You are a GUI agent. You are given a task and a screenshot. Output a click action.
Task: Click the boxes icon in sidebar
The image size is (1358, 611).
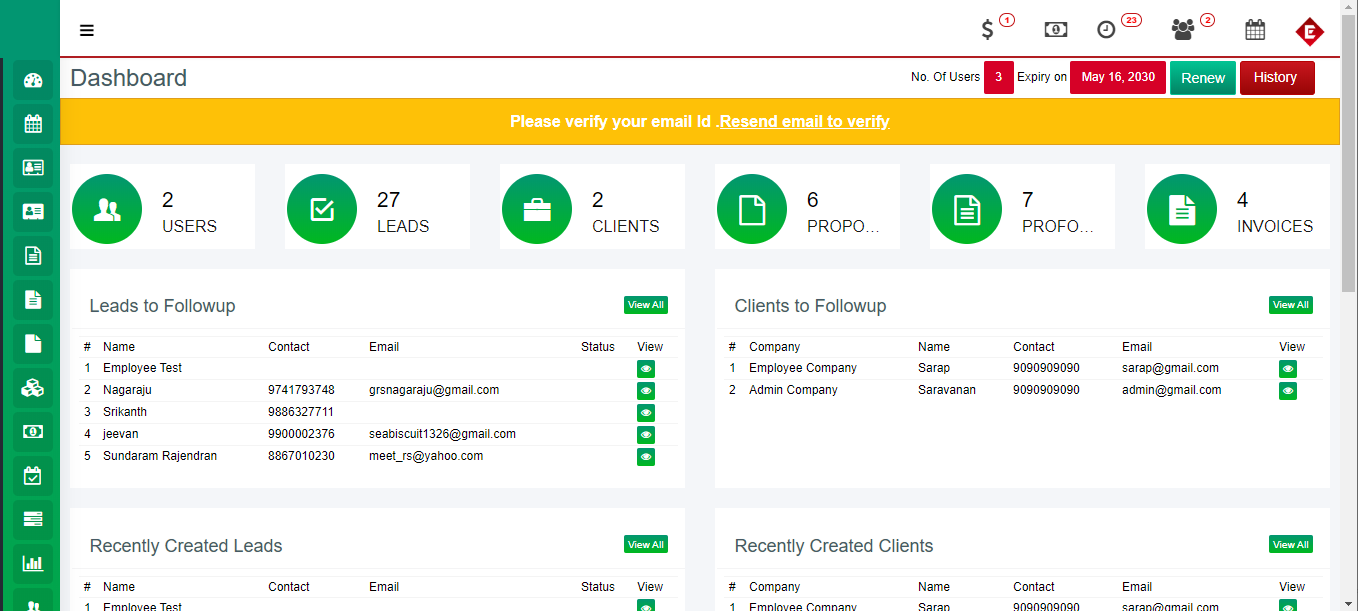[x=33, y=388]
